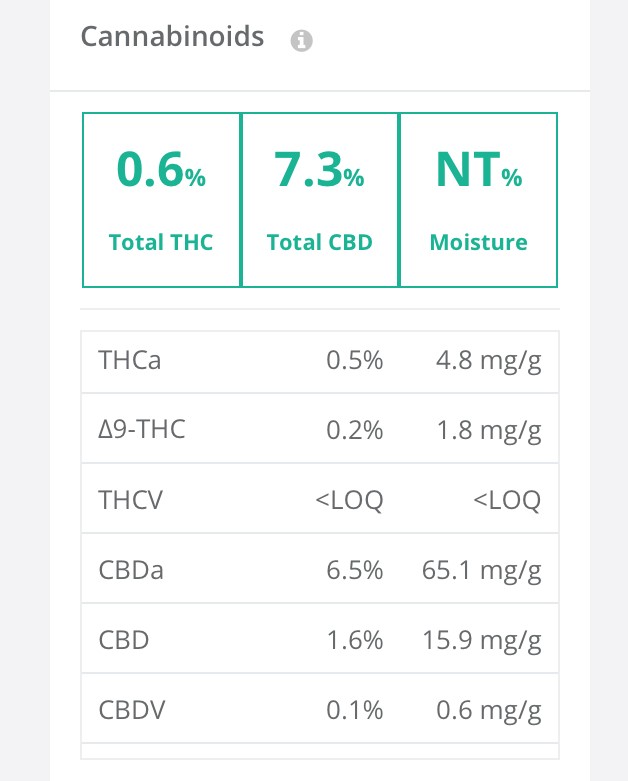The image size is (628, 781).
Task: Click the CBDa 6.5% value
Action: point(355,570)
